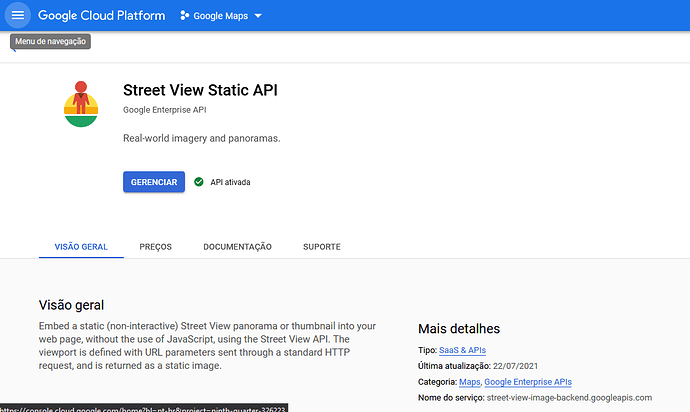Click the service name street-view-image-backend.googleapis.com
The height and width of the screenshot is (412, 690).
click(569, 398)
